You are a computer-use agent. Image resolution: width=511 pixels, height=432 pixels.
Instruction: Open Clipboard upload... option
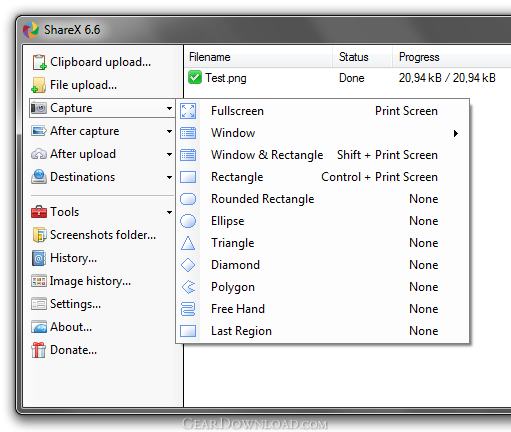100,62
